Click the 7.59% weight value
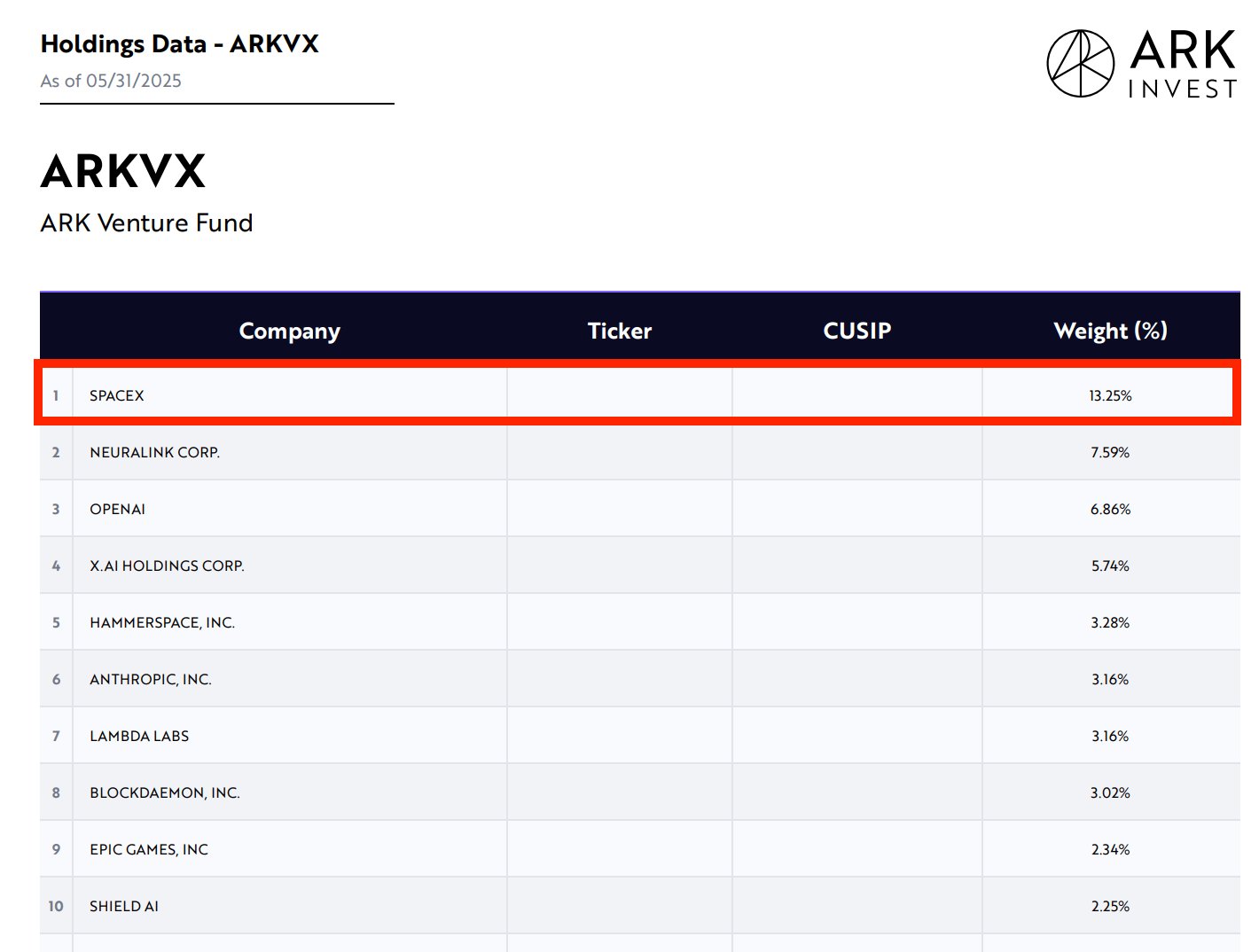Screen dimensions: 1259x952 1111,452
